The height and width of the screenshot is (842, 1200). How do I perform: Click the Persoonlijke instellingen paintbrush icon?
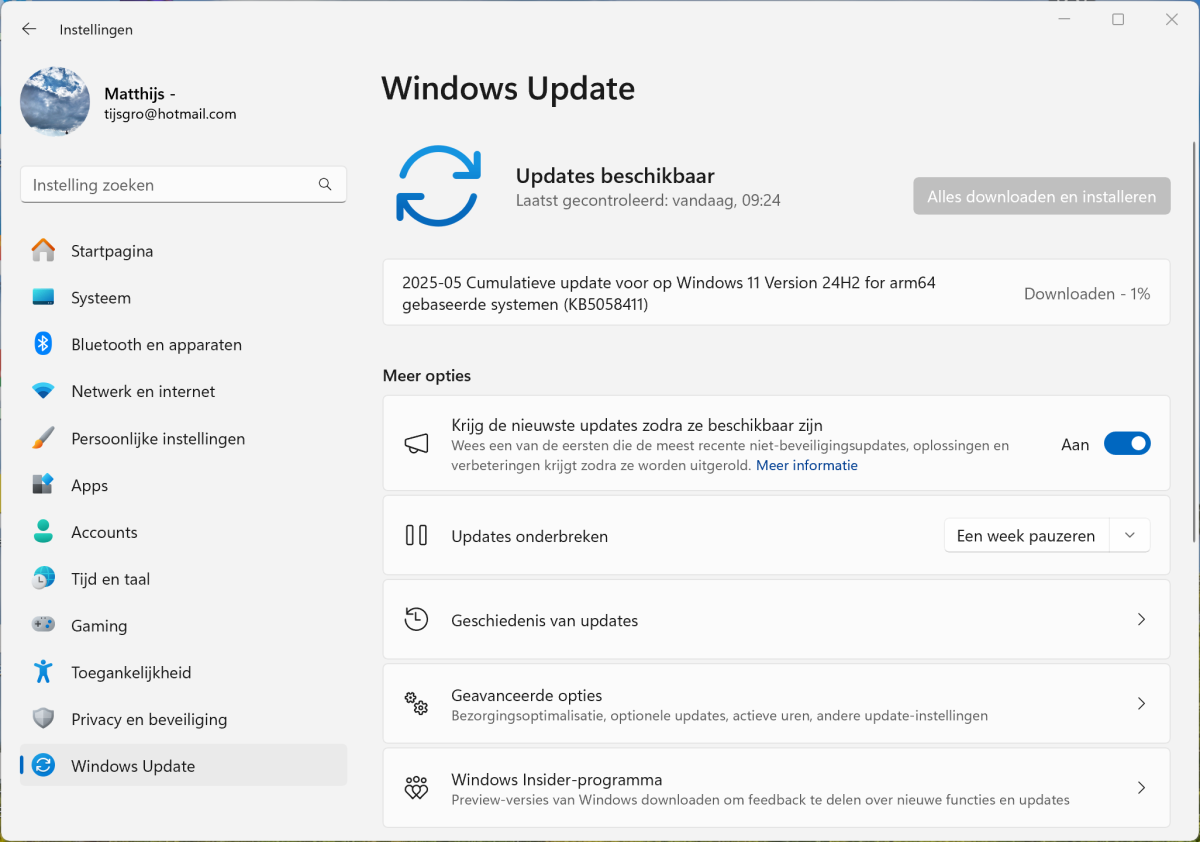point(43,438)
